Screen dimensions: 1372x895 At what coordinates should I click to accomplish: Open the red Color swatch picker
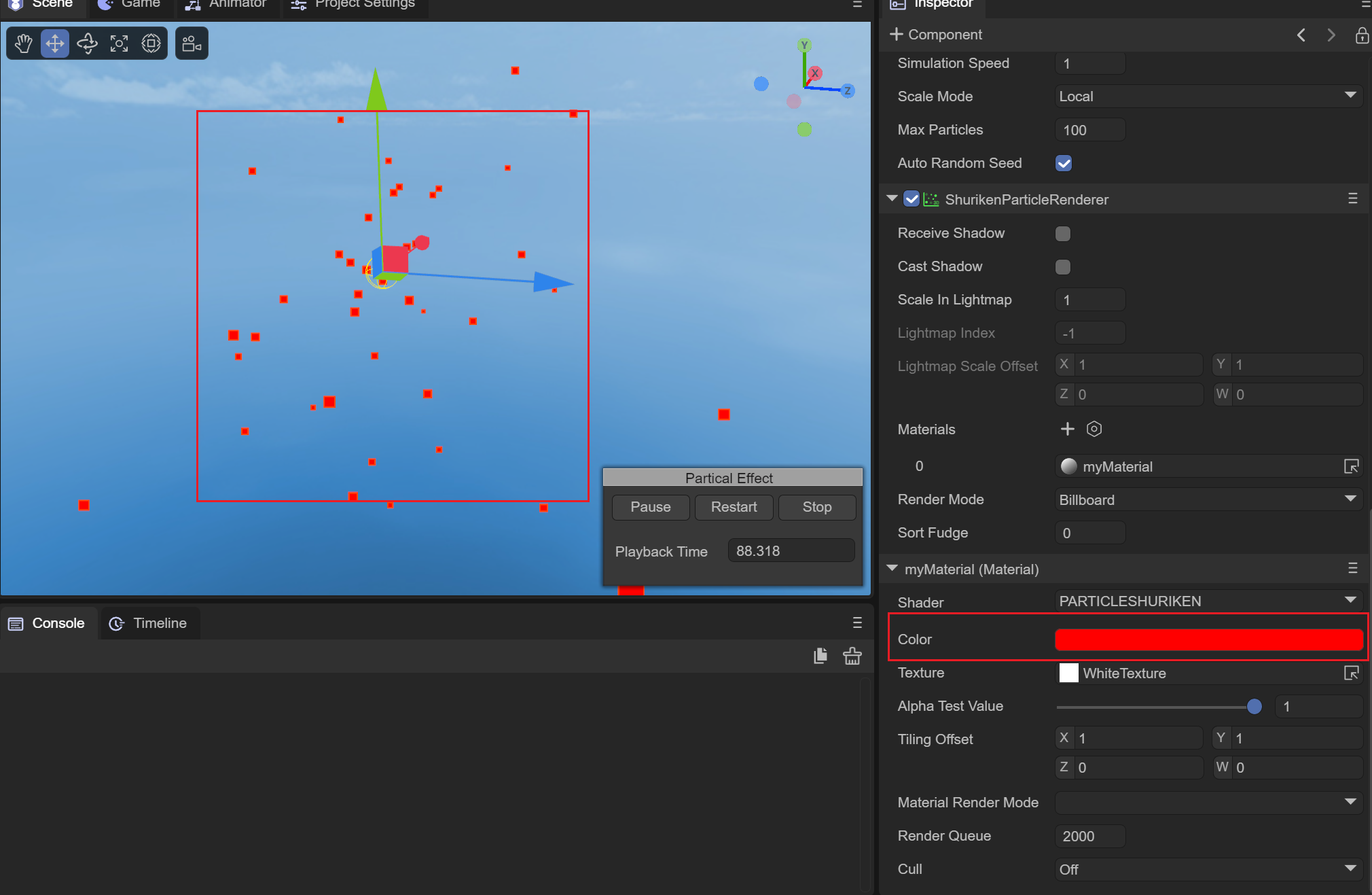pos(1208,639)
